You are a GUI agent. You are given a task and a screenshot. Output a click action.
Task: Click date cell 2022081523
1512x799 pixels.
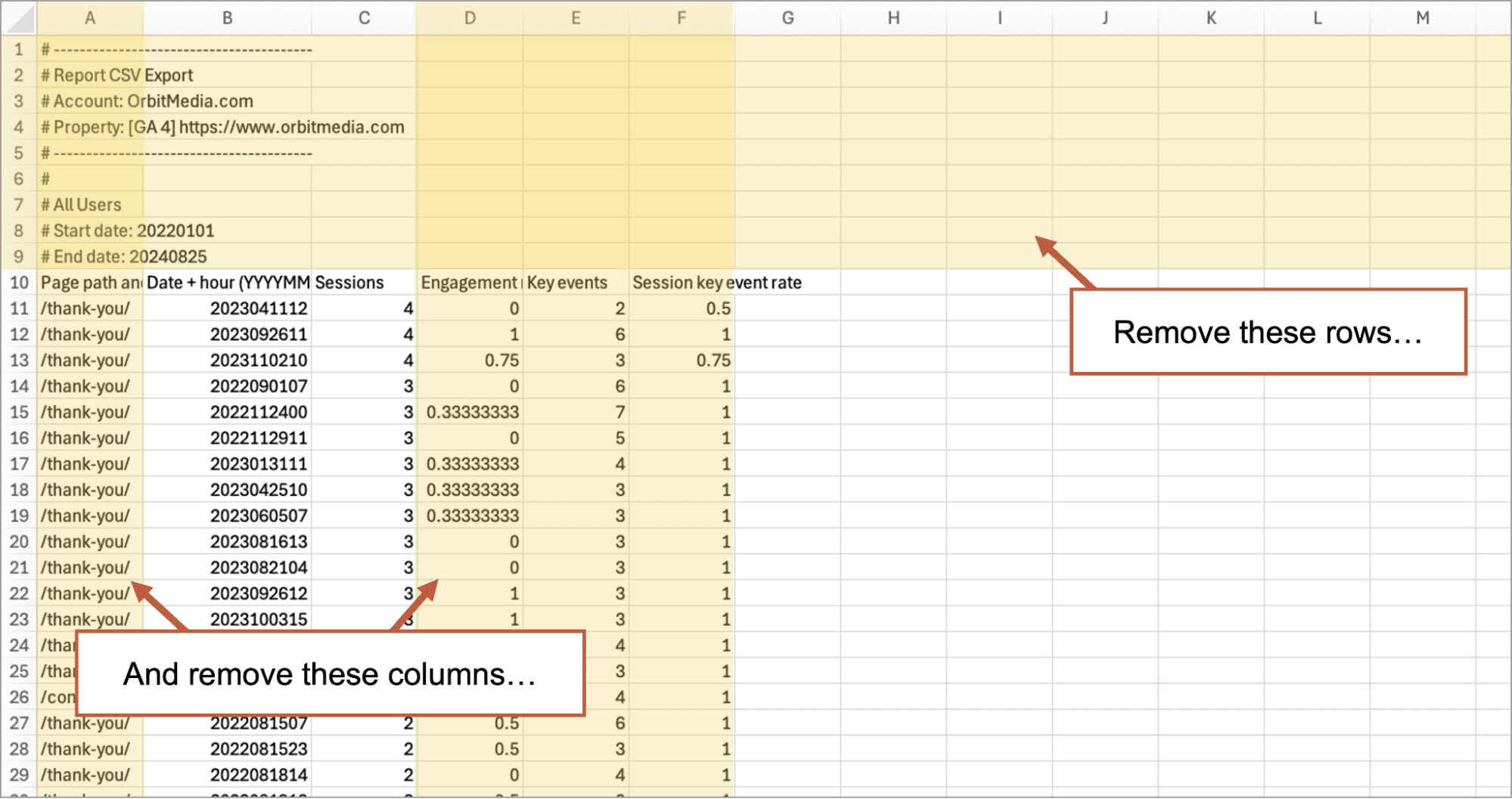click(227, 749)
